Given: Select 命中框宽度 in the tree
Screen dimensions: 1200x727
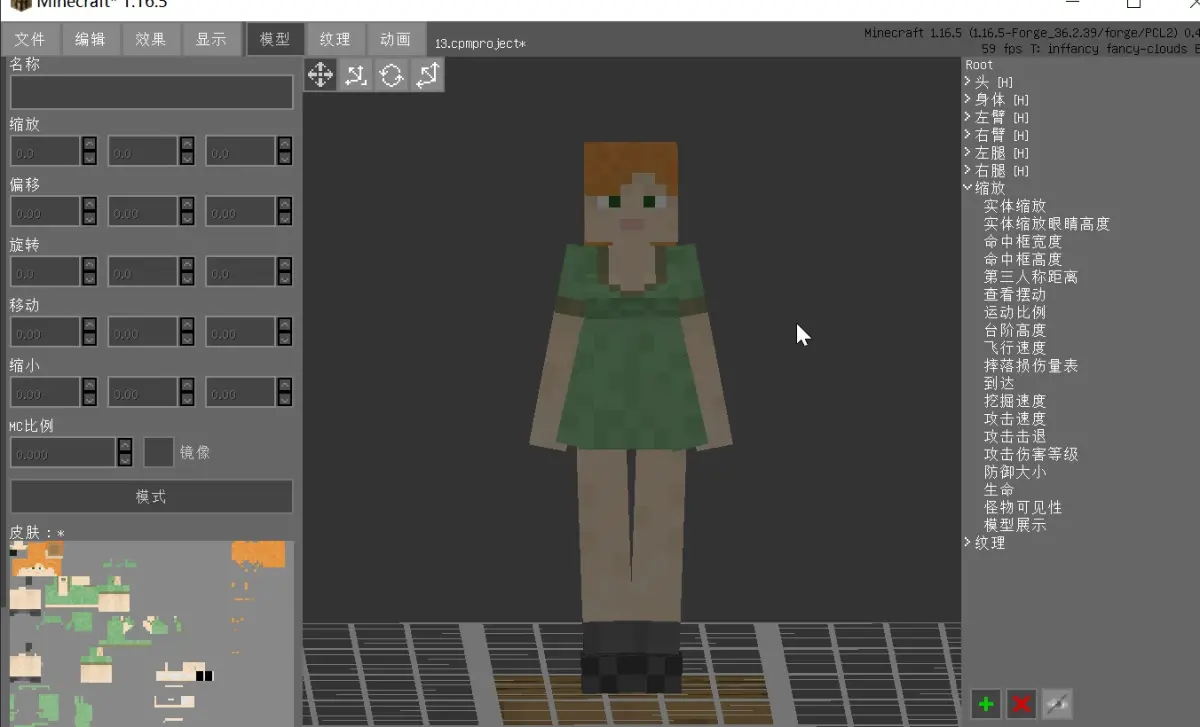Looking at the screenshot, I should (x=1023, y=241).
